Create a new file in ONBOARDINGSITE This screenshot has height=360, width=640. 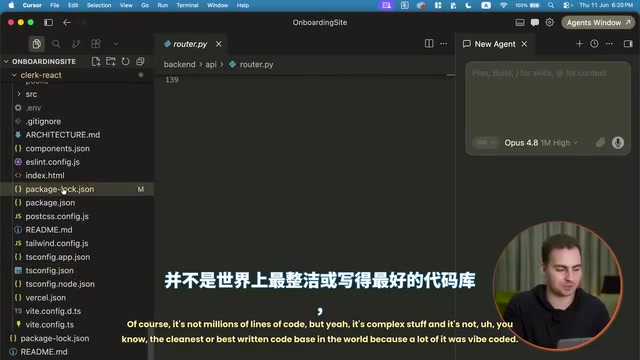(x=96, y=62)
